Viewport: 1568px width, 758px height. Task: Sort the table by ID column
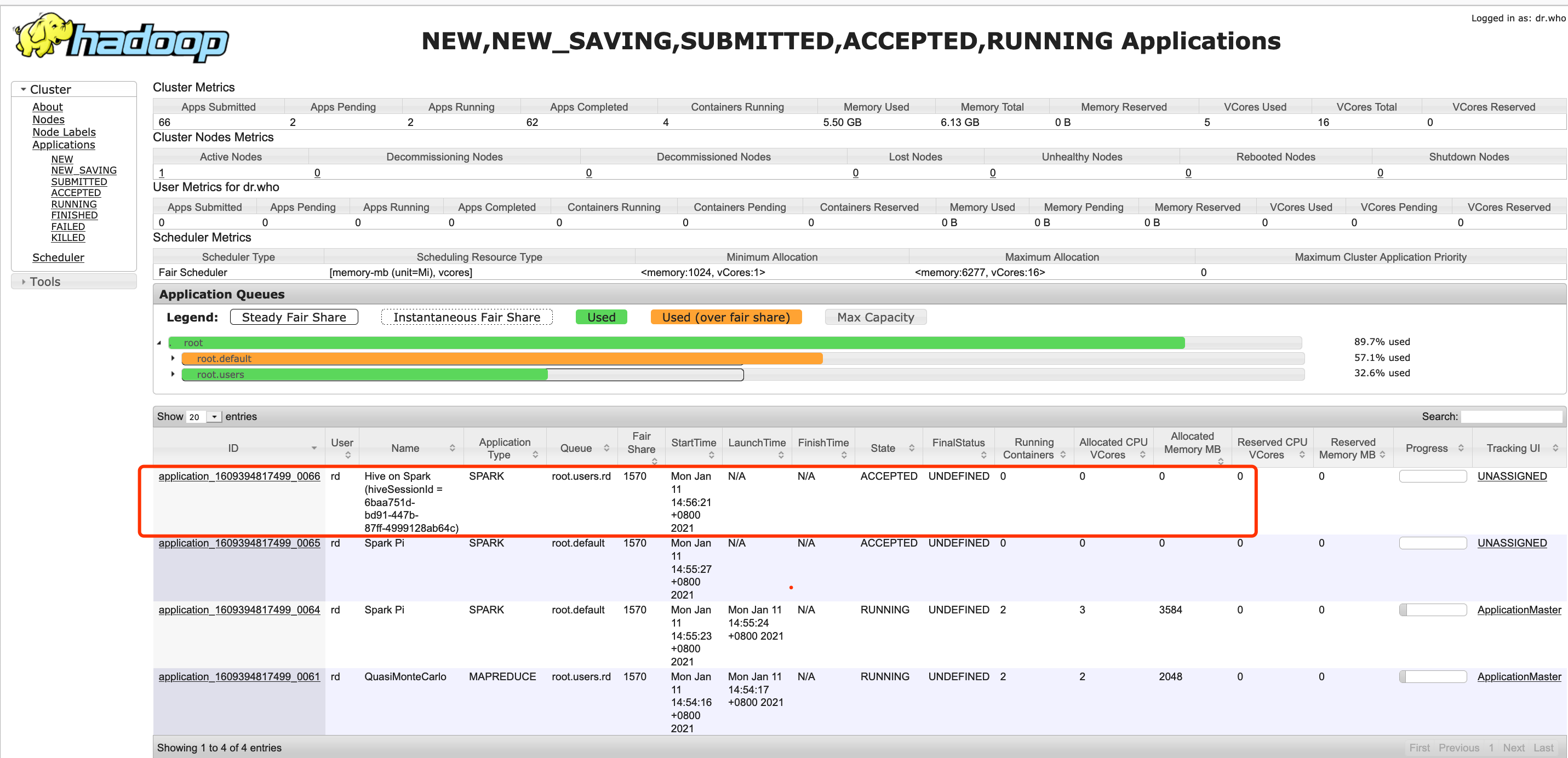coord(239,448)
